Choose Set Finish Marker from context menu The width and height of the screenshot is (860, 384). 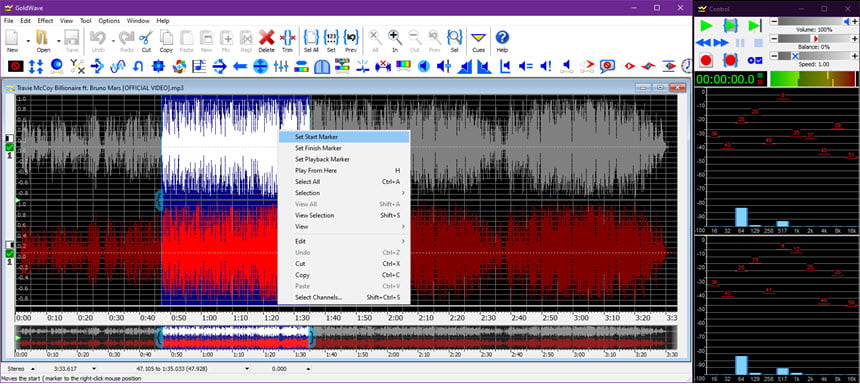click(x=344, y=148)
